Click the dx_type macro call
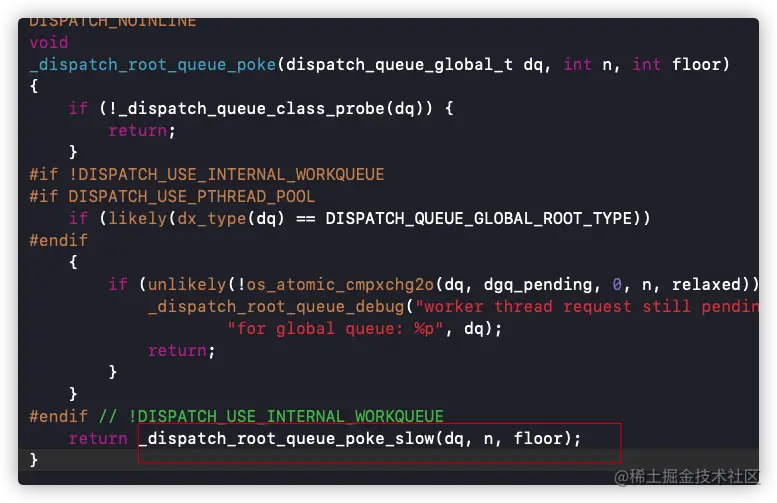Viewport: 777px width, 503px height. [x=212, y=219]
